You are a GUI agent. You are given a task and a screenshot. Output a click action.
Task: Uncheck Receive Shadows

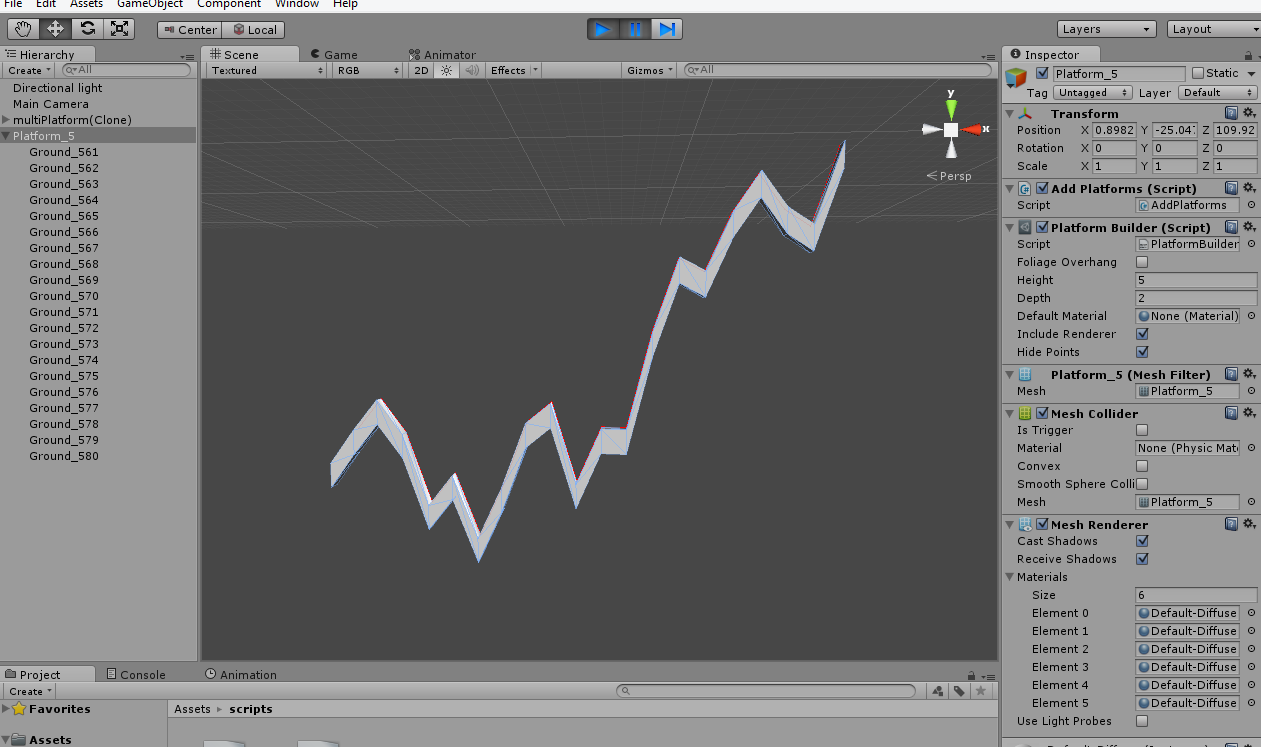[1142, 559]
